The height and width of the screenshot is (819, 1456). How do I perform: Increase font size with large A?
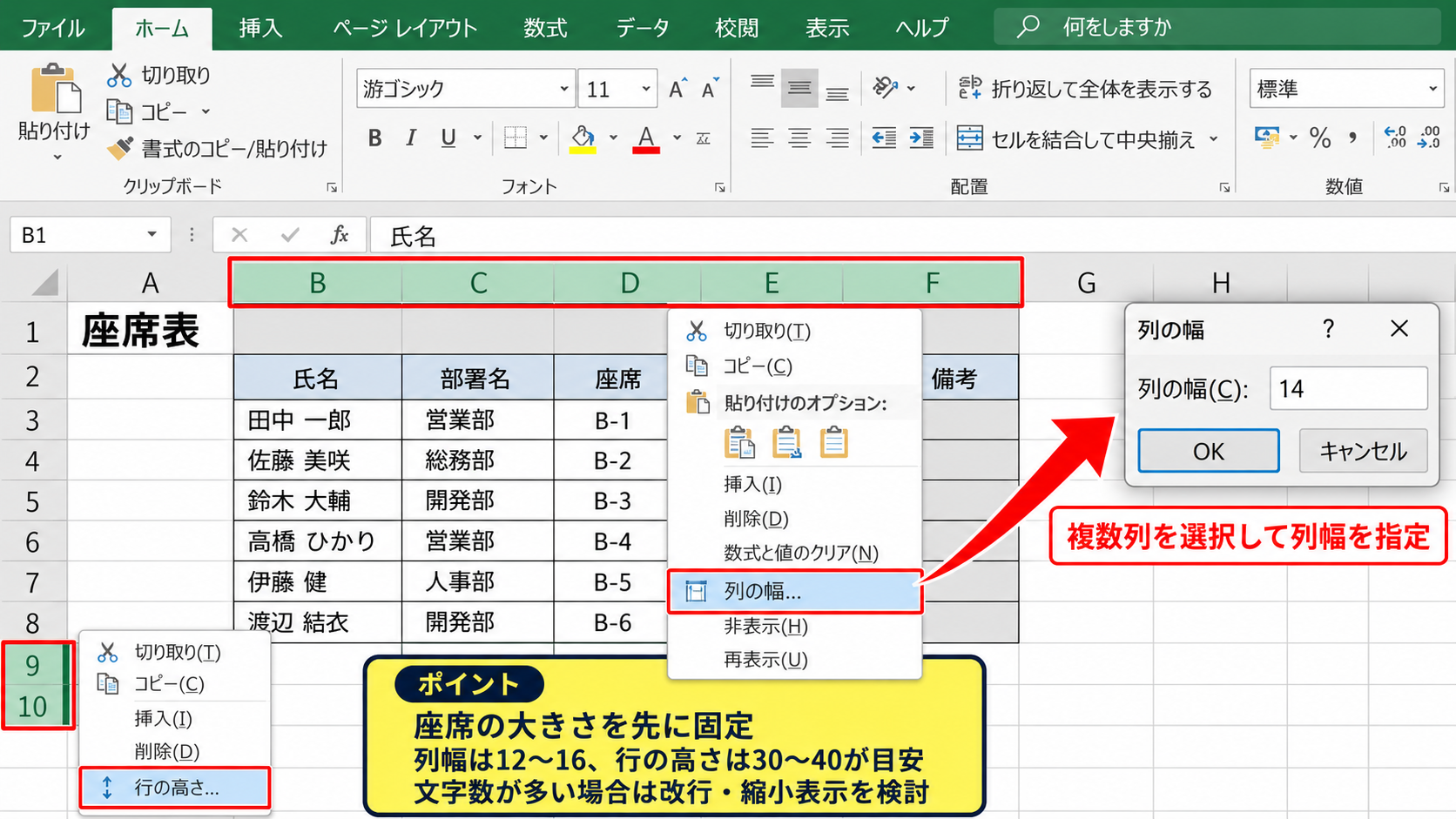click(x=677, y=89)
